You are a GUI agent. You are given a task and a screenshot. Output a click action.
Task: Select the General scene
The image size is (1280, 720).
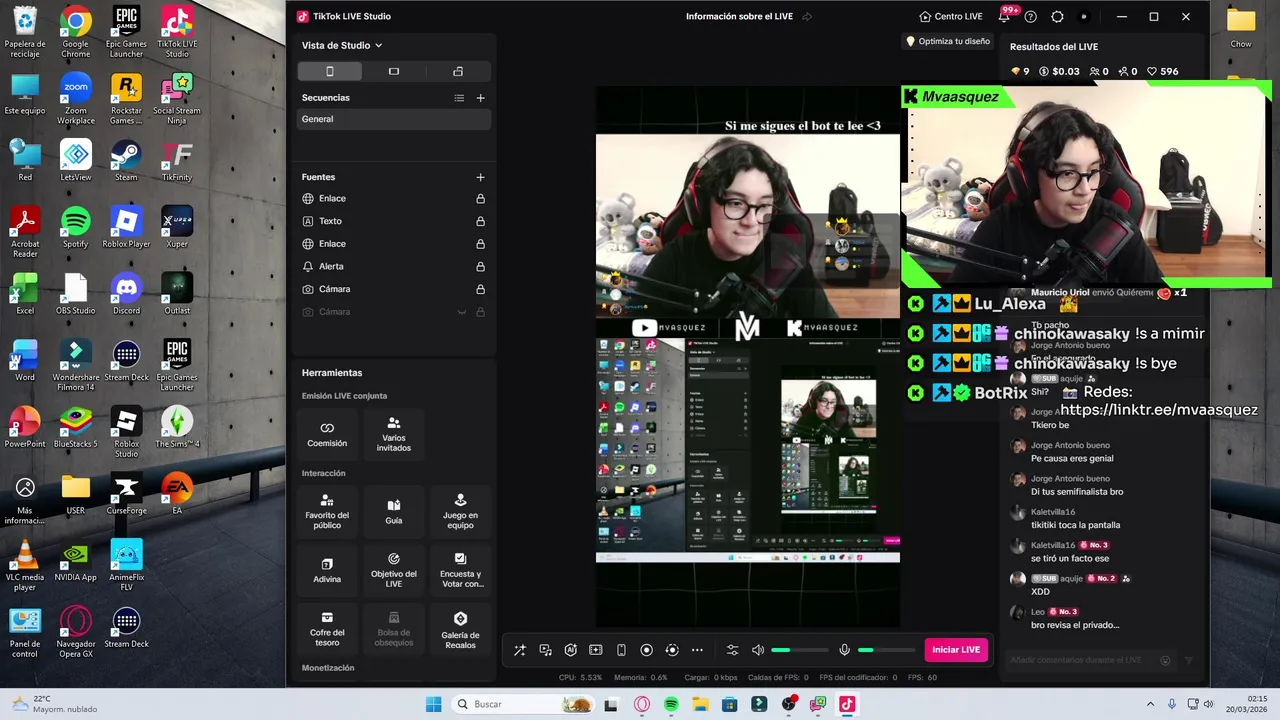tap(394, 119)
